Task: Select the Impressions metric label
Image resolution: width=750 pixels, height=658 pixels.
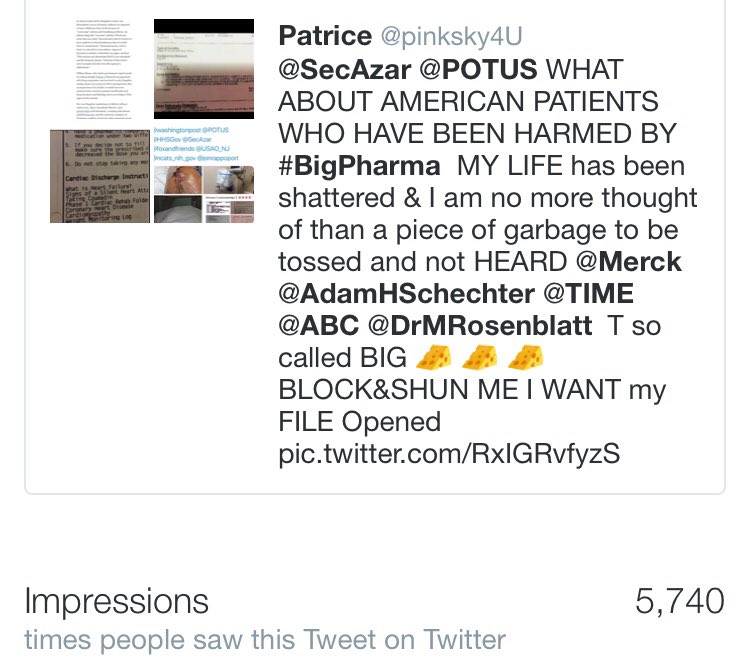Action: pyautogui.click(x=116, y=601)
